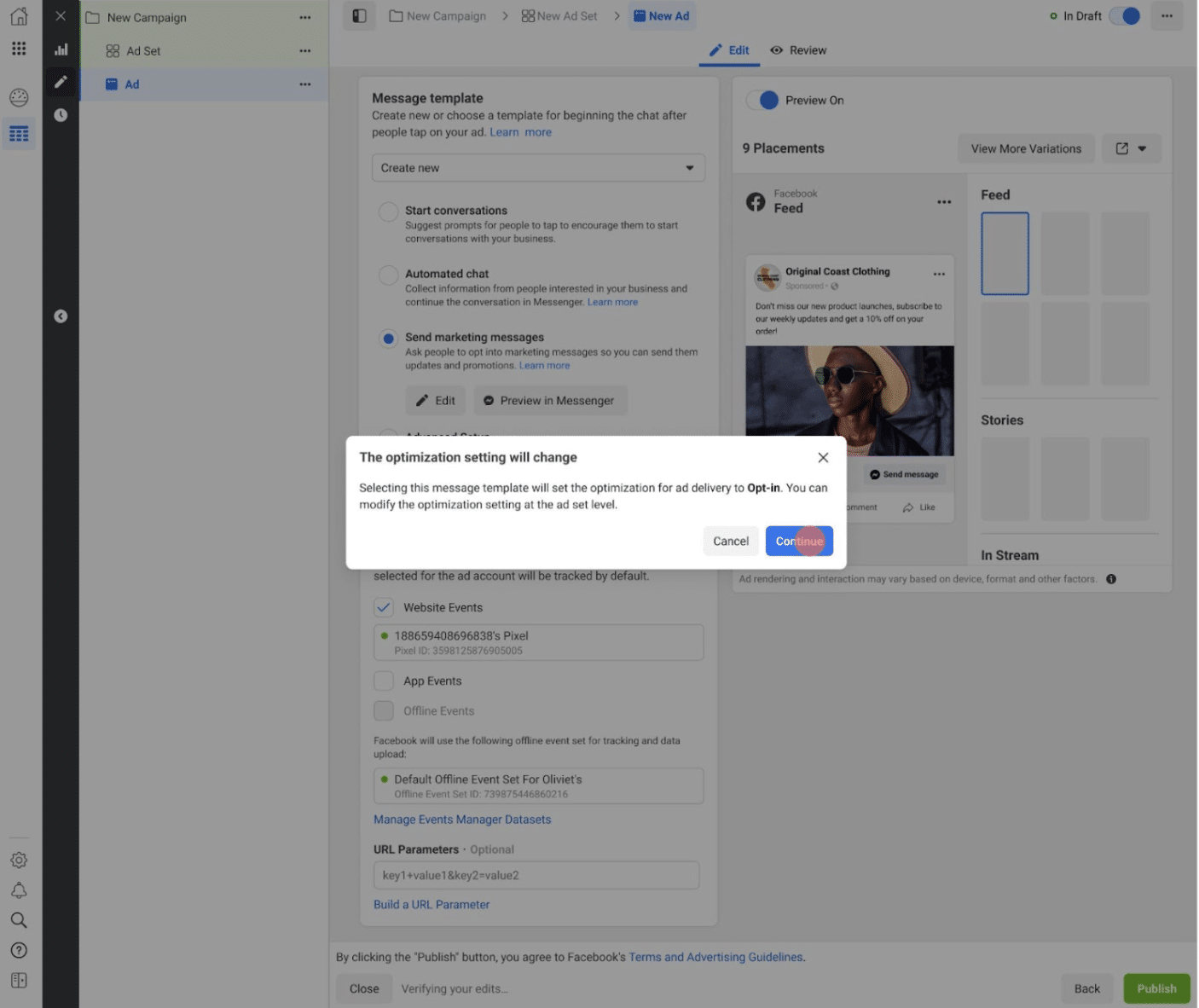This screenshot has width=1199, height=1008.
Task: Check the App Events checkbox
Action: 384,681
